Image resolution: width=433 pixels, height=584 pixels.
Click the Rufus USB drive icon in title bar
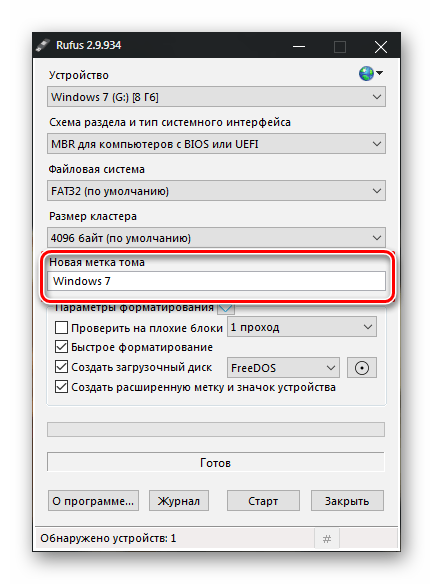42,45
